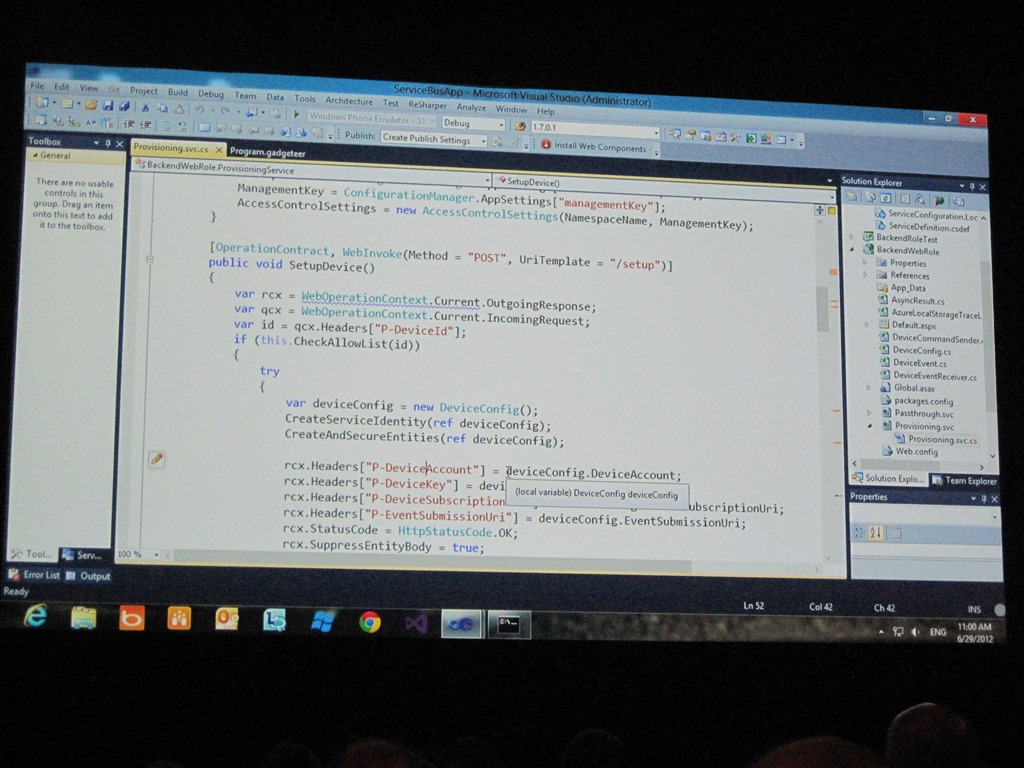Click the Cut scissors icon
Viewport: 1024px width, 768px height.
(145, 107)
